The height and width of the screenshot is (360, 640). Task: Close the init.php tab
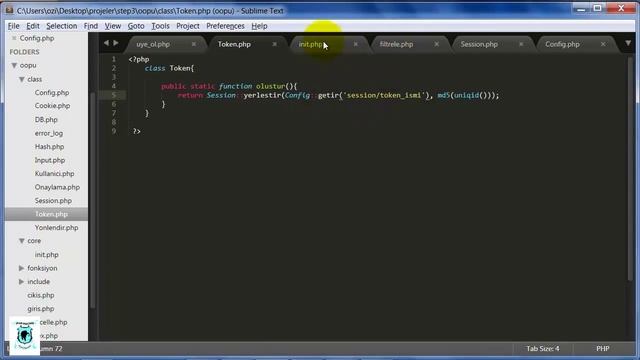click(356, 44)
